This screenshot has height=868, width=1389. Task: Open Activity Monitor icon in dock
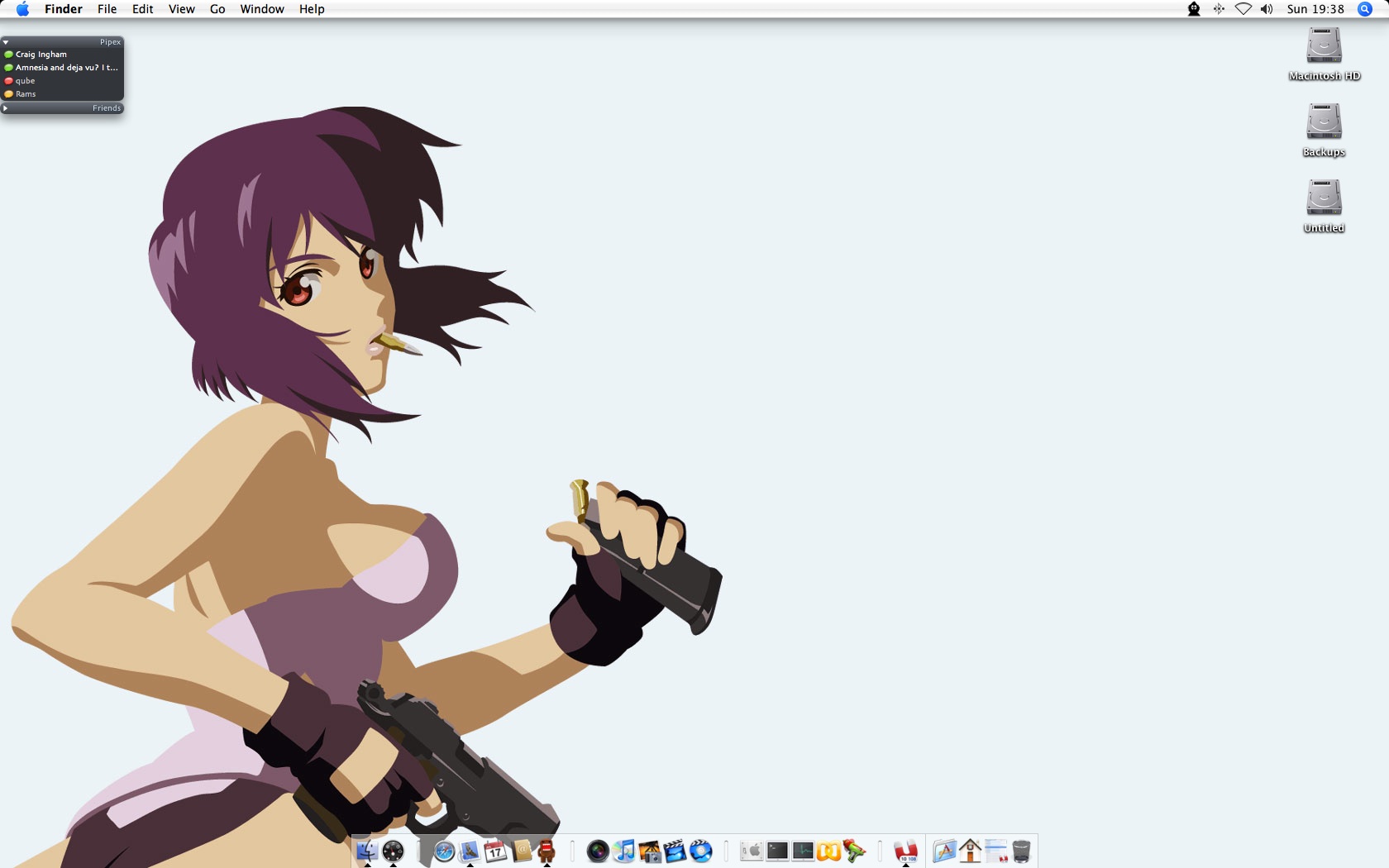[x=803, y=851]
